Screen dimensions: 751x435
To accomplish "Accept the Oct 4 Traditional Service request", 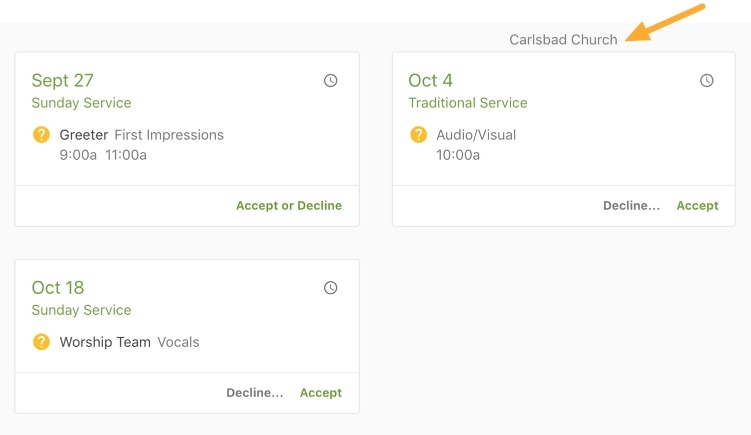I will [697, 206].
